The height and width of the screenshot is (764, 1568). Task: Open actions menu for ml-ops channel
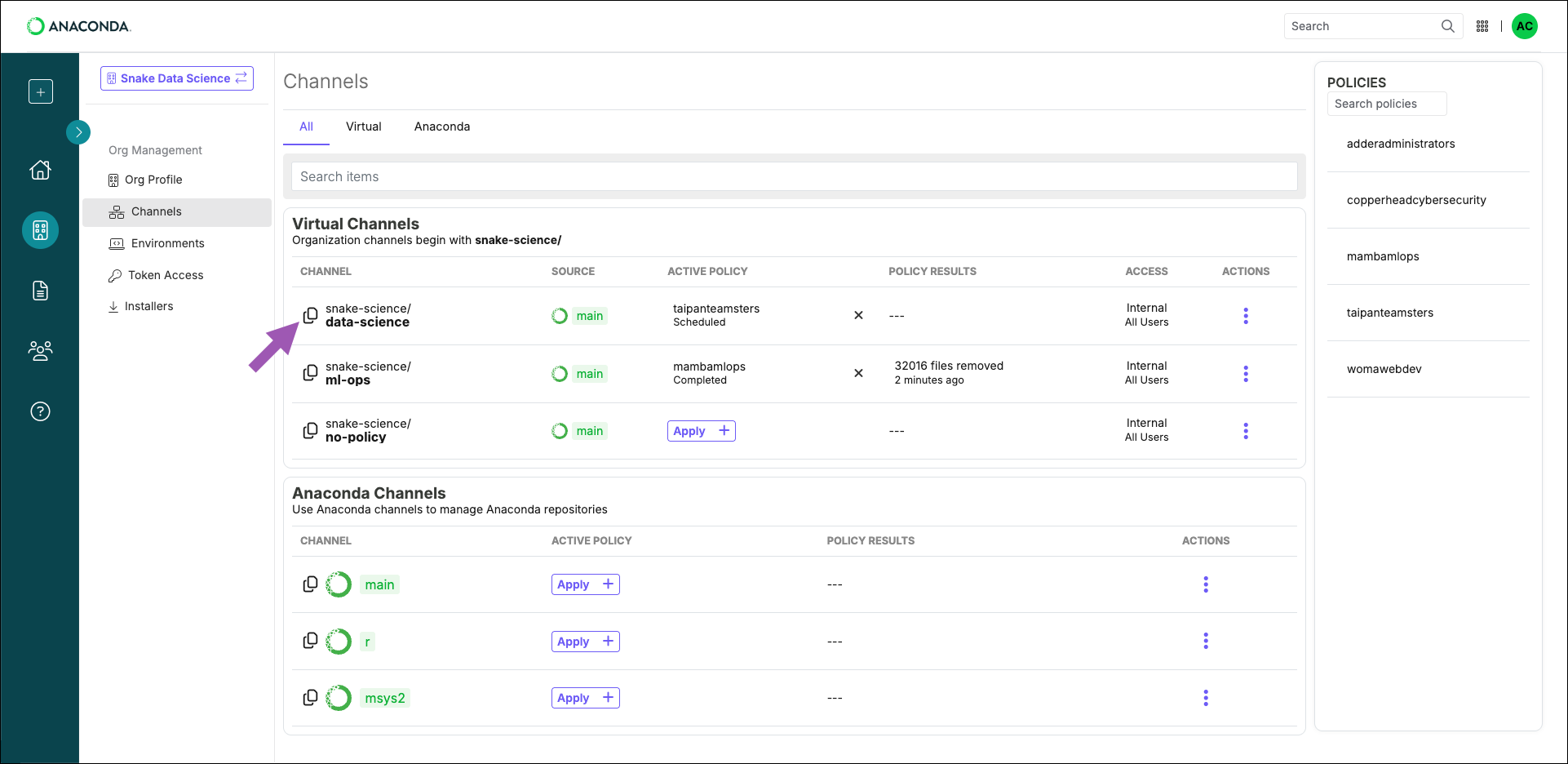(1246, 374)
